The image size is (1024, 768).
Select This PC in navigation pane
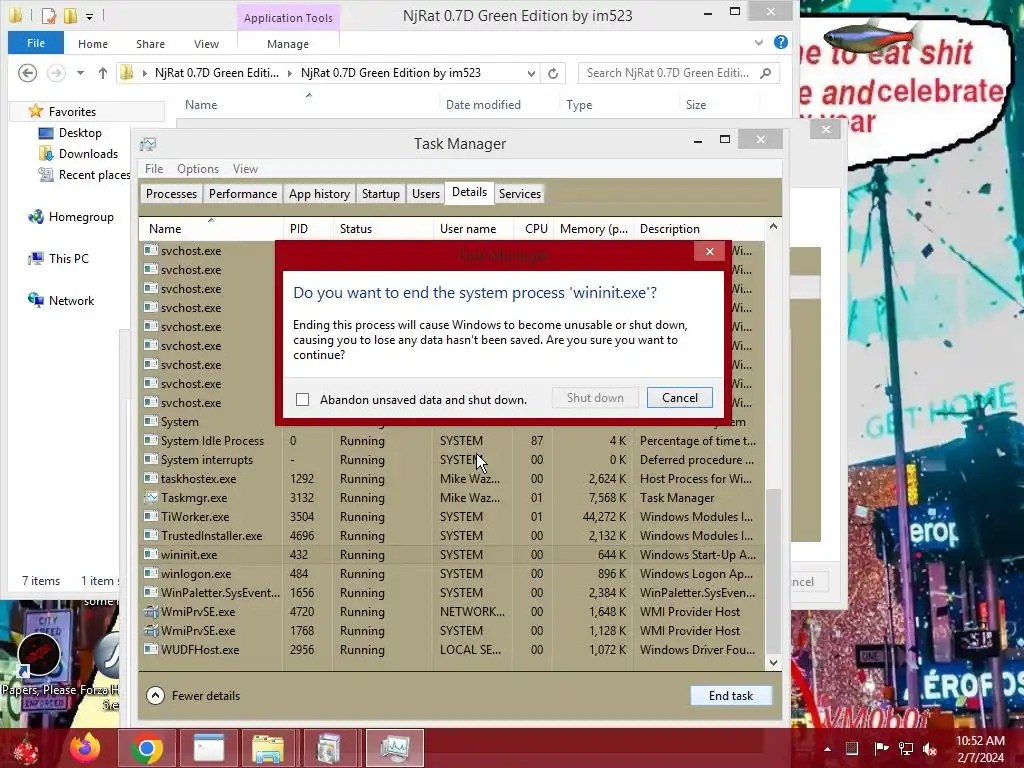tap(58, 259)
